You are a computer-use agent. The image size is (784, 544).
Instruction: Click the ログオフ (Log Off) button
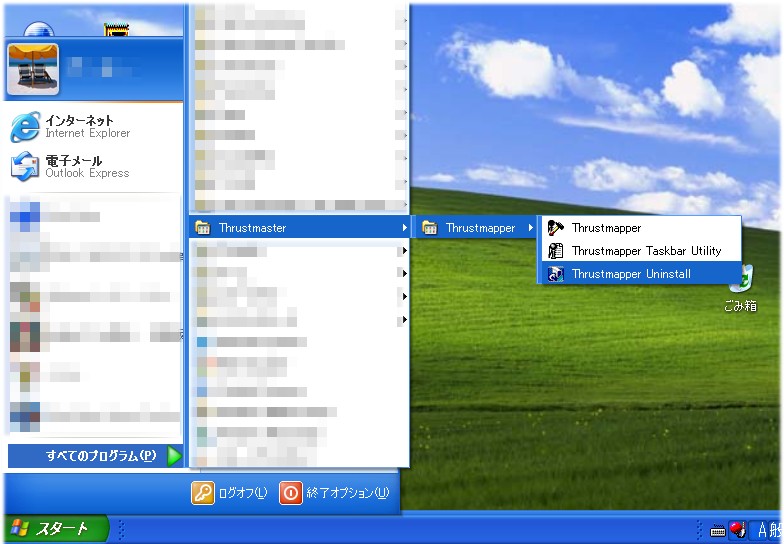tap(230, 493)
